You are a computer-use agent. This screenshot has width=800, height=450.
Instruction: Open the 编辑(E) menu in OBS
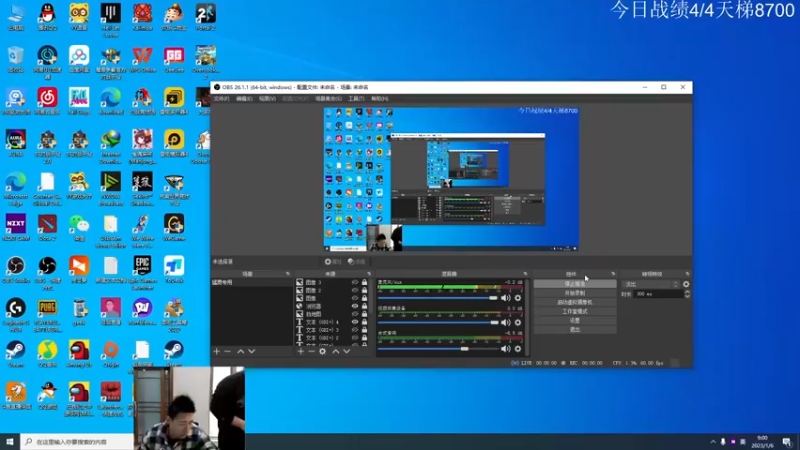(244, 98)
